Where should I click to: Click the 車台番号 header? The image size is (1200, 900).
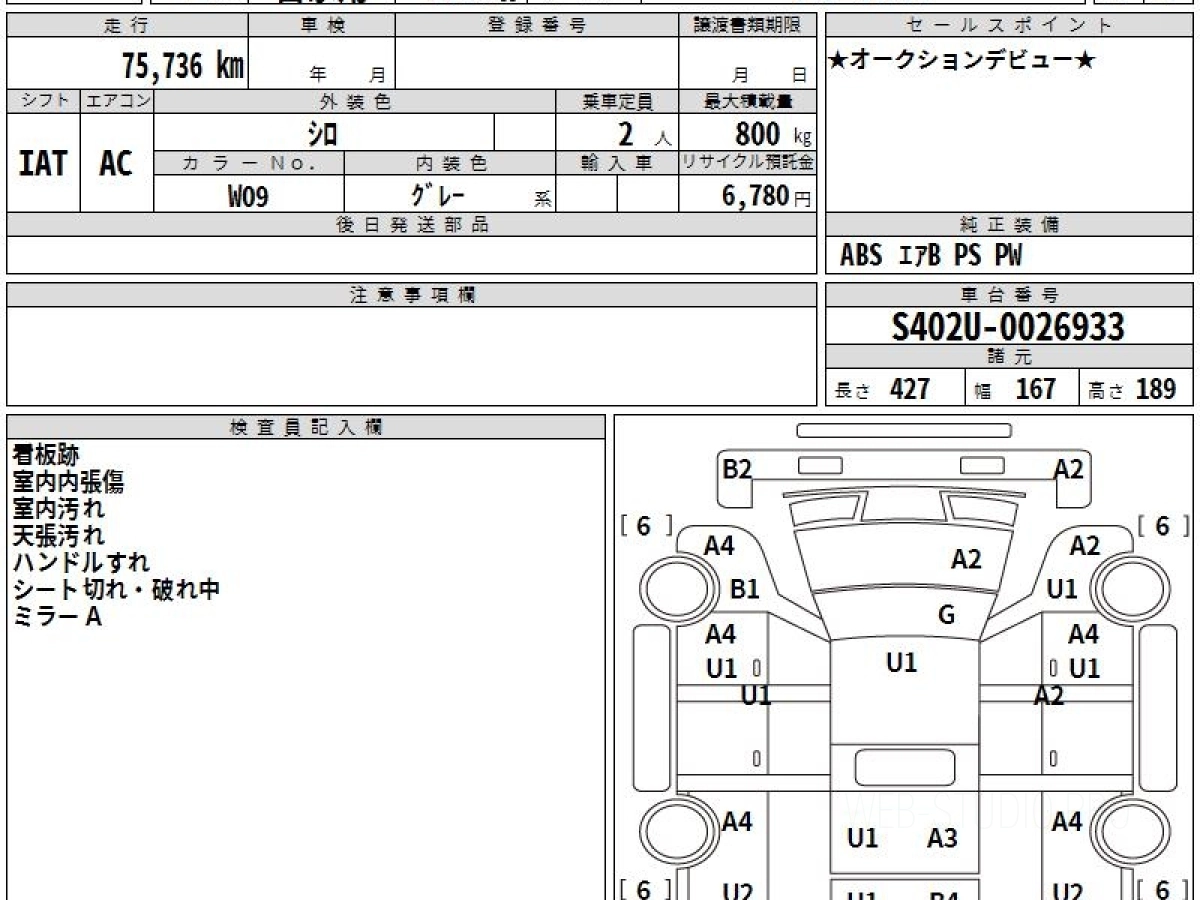pyautogui.click(x=1009, y=295)
